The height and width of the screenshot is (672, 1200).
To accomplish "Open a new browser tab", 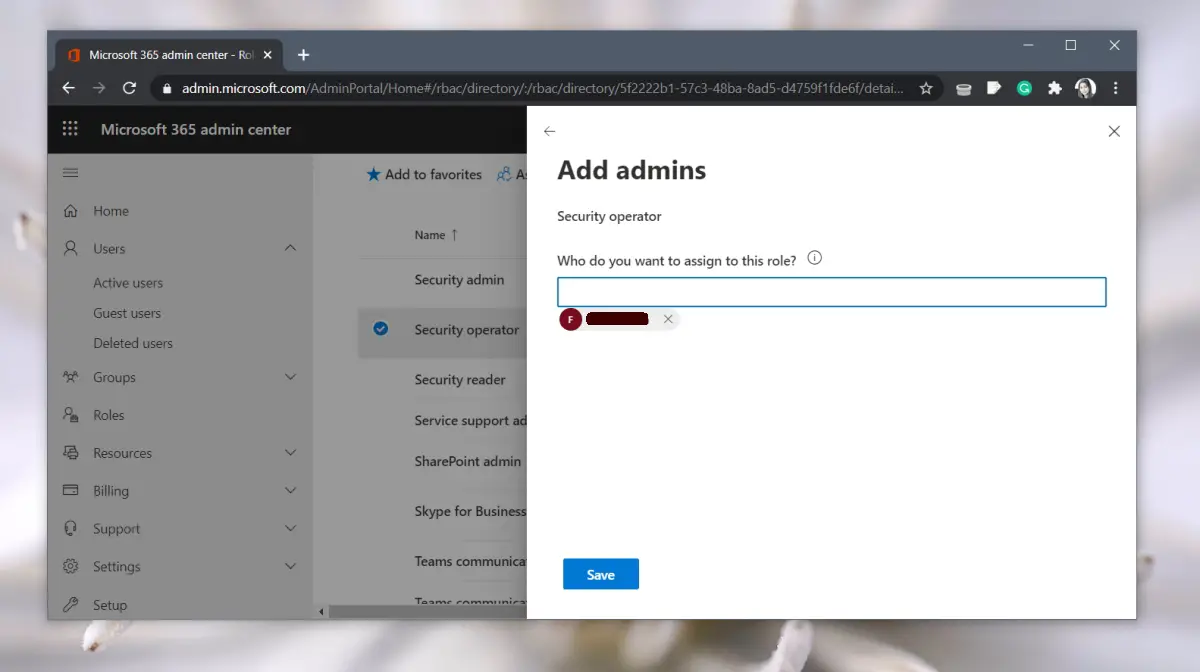I will pos(303,55).
